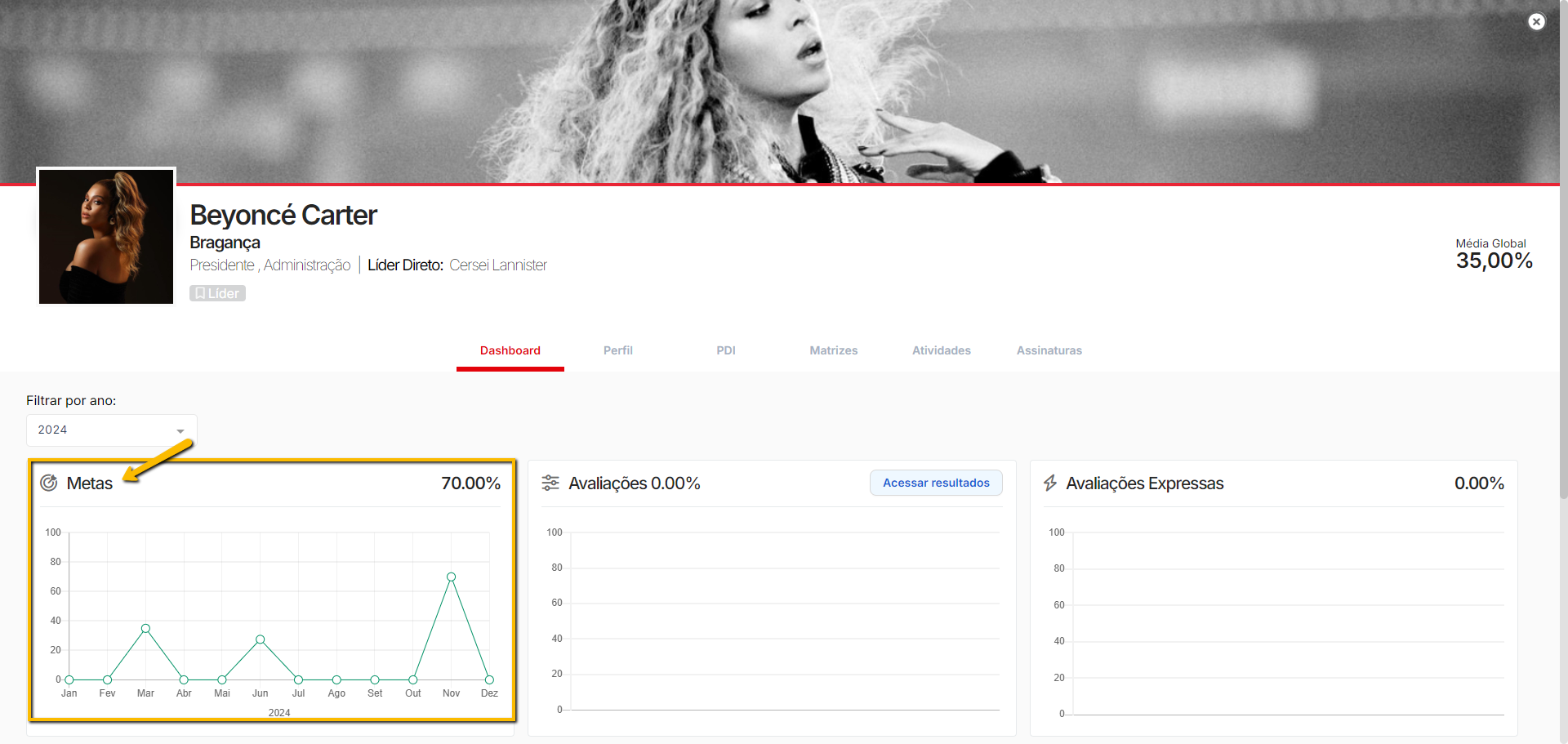Switch to the Matrizes tab
Screen dimensions: 1568x744
coord(834,350)
